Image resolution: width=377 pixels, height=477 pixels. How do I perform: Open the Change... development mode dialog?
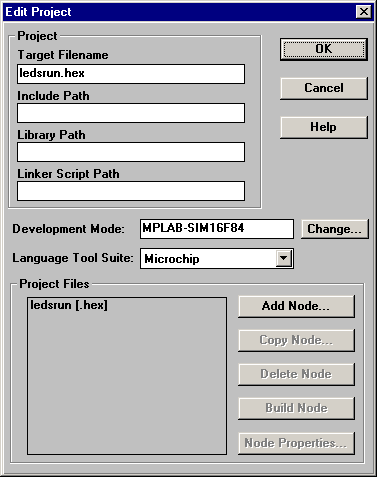335,229
